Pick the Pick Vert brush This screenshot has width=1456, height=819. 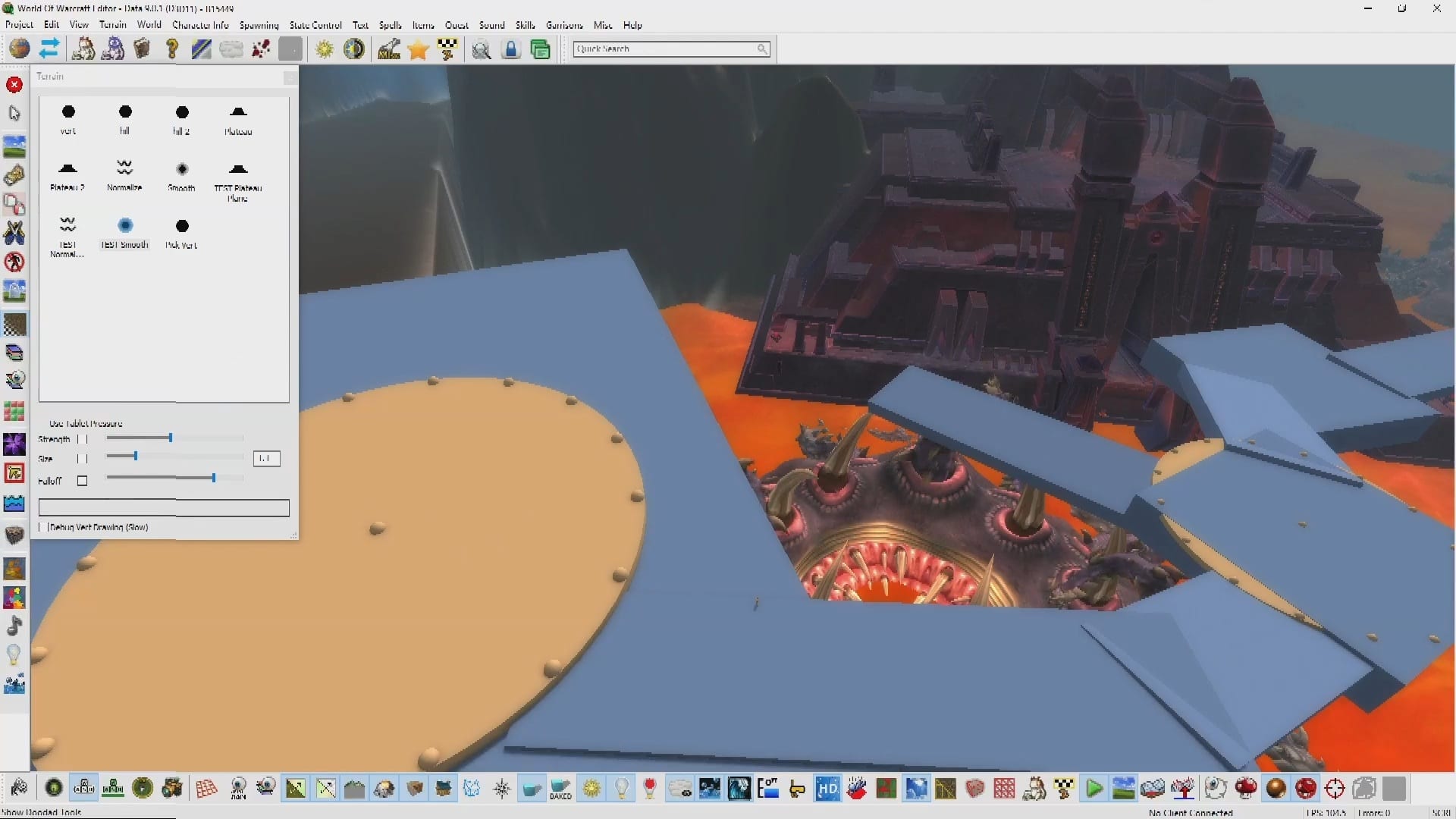pyautogui.click(x=182, y=232)
